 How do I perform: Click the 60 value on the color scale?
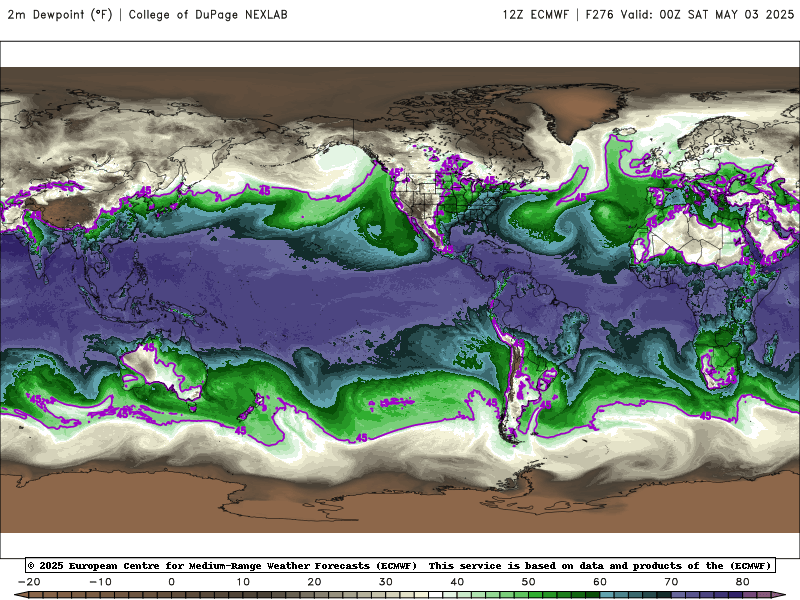point(600,582)
